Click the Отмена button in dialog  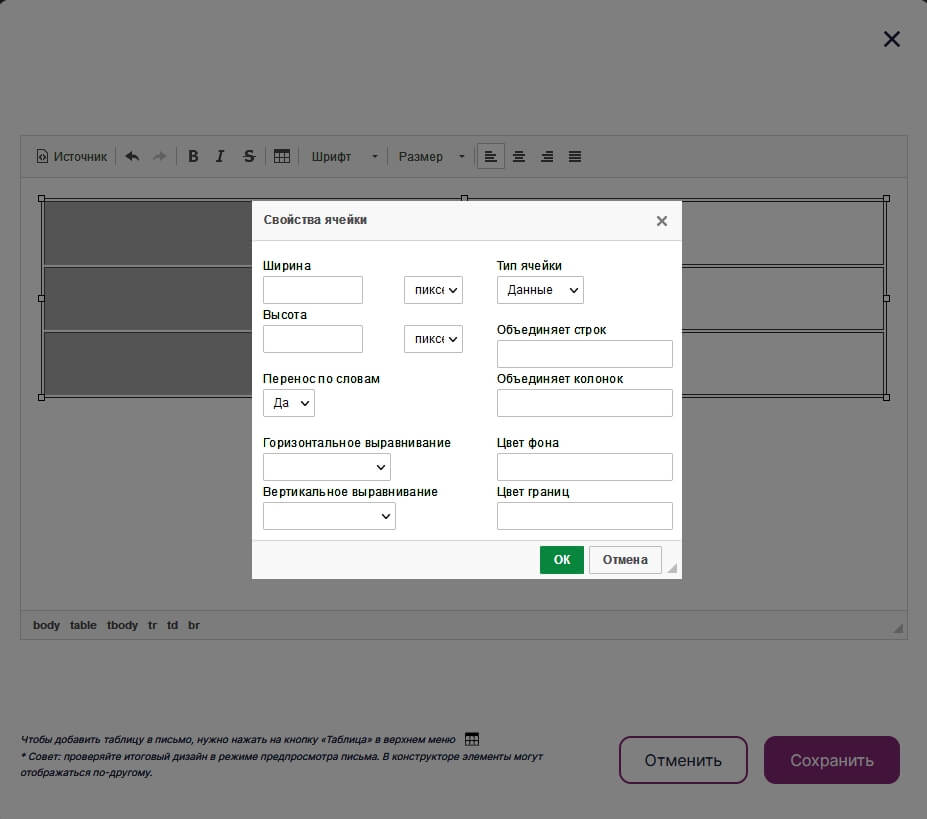coord(625,559)
